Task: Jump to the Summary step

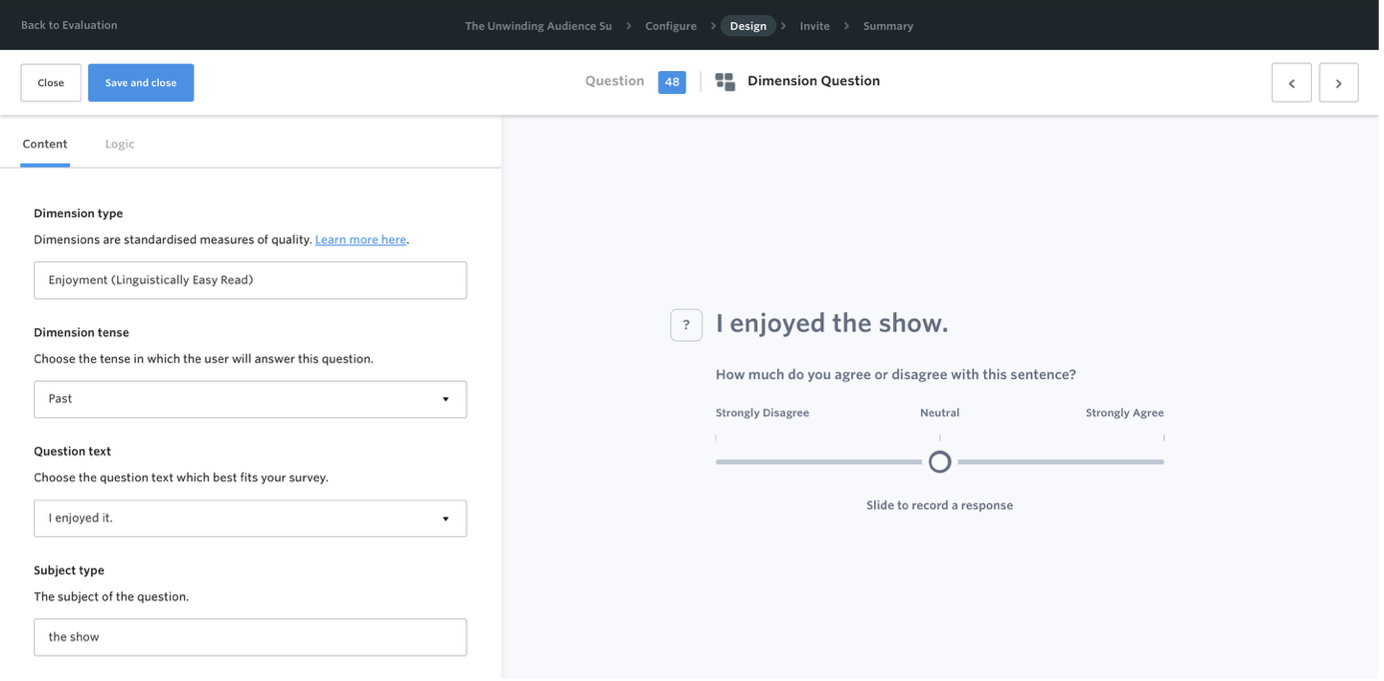Action: [888, 26]
